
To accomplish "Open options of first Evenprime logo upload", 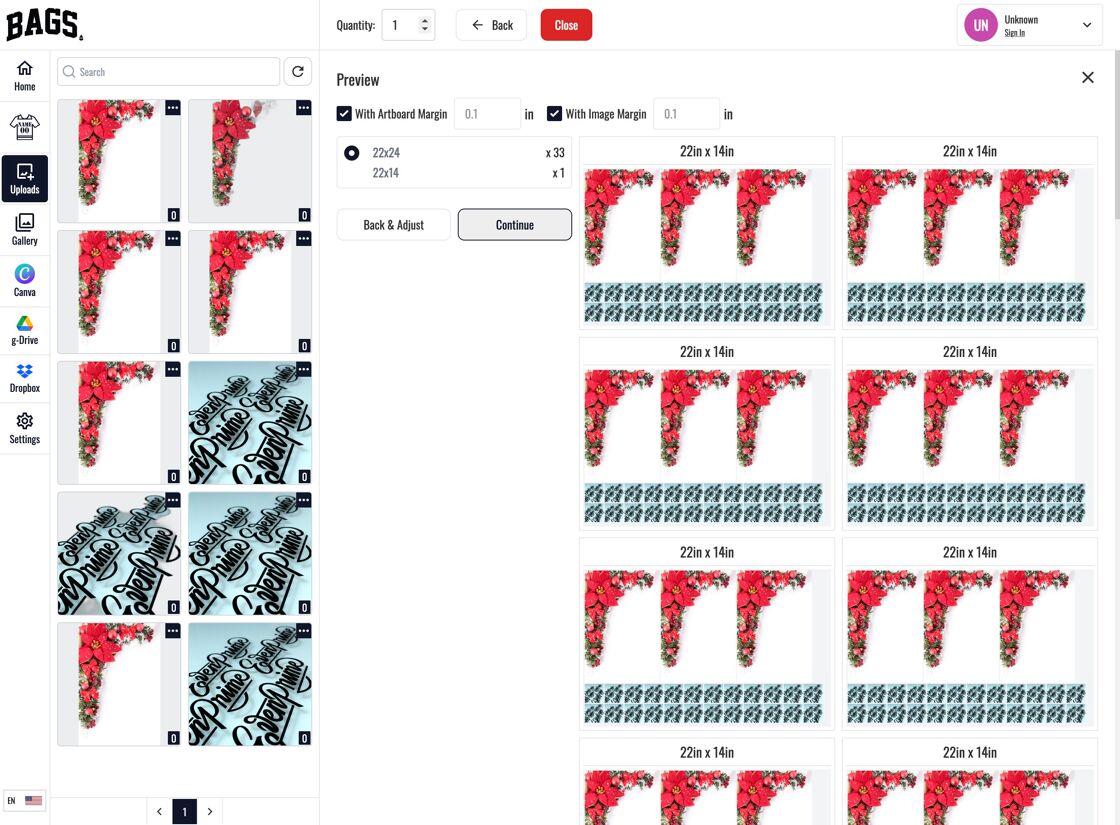I will [304, 369].
